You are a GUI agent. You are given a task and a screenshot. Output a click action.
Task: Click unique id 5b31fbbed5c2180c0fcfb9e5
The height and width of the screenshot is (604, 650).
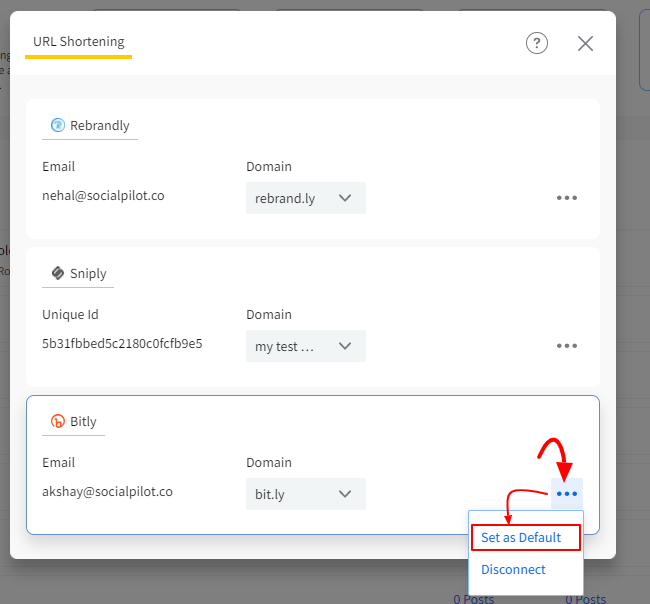tap(122, 343)
